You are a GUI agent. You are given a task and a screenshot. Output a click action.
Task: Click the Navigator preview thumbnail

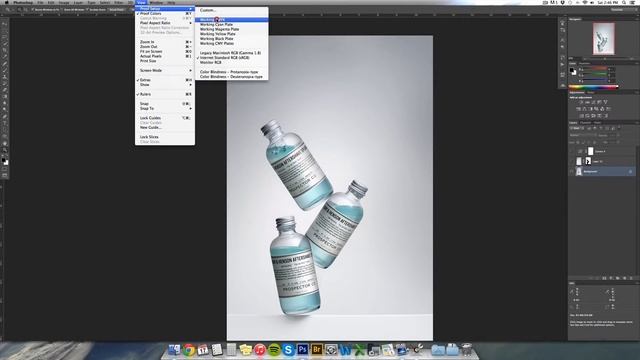(x=604, y=39)
